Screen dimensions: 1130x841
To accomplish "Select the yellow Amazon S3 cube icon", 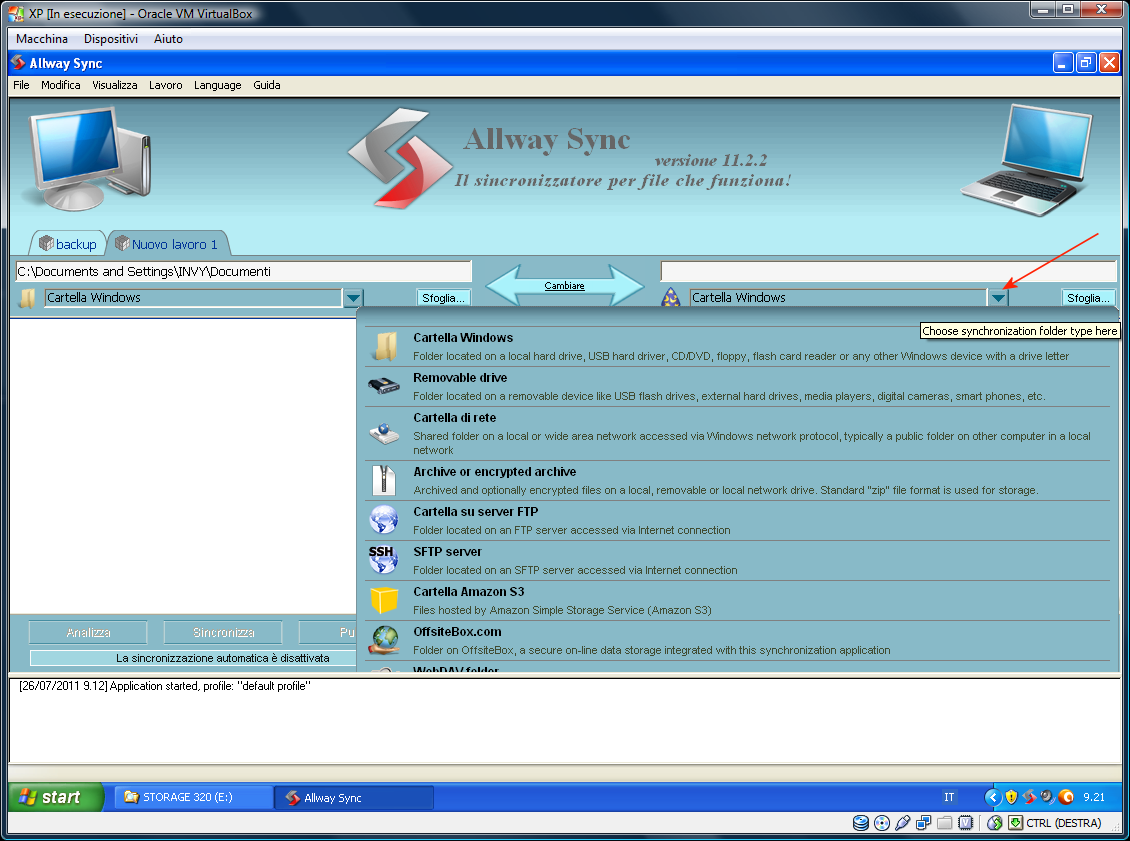I will (384, 600).
